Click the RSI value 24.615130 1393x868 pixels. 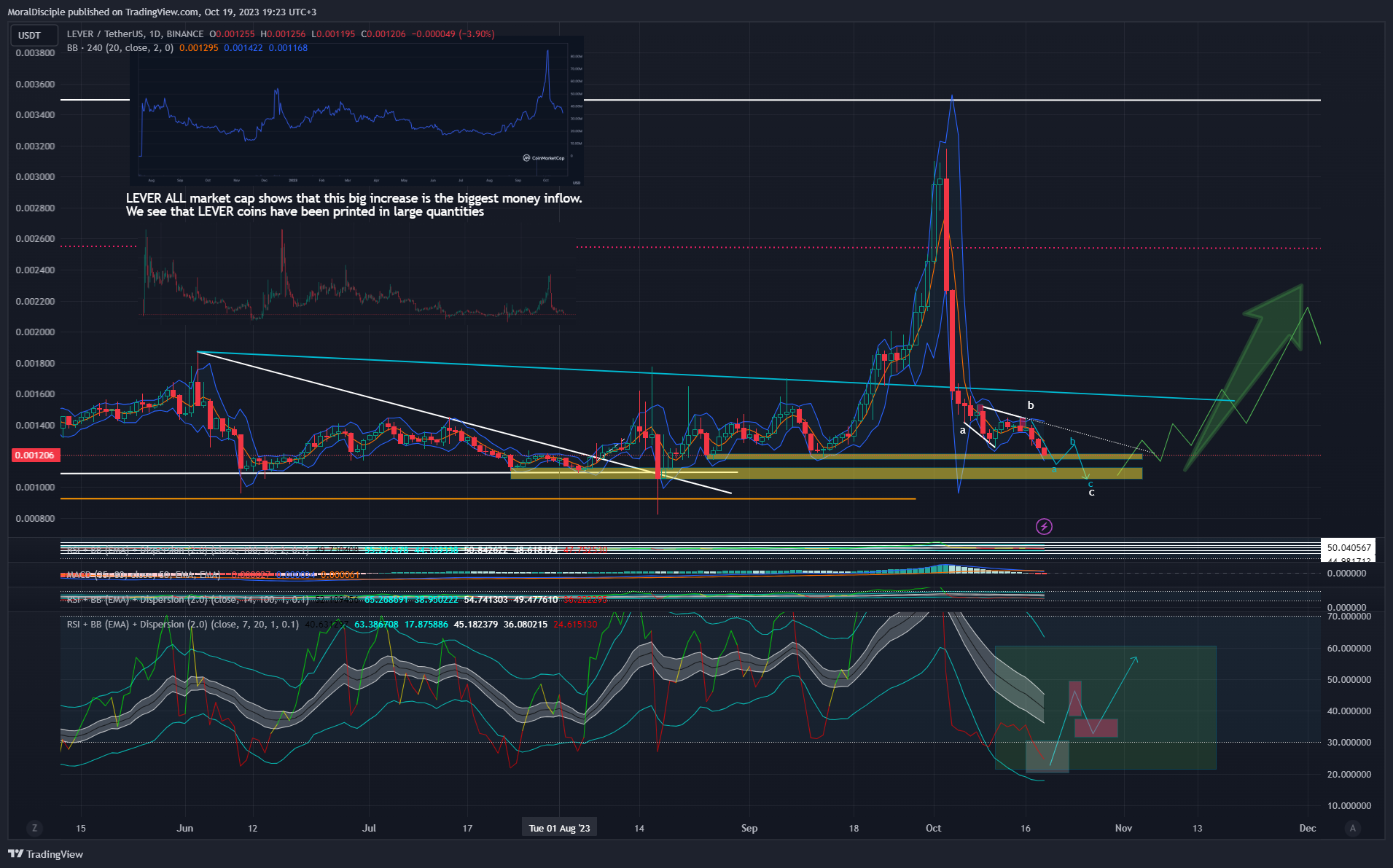(575, 625)
